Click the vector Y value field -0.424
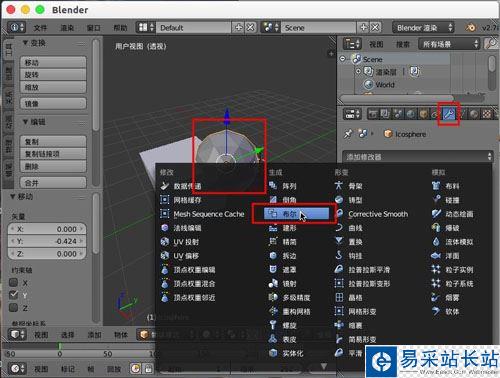 point(47,241)
